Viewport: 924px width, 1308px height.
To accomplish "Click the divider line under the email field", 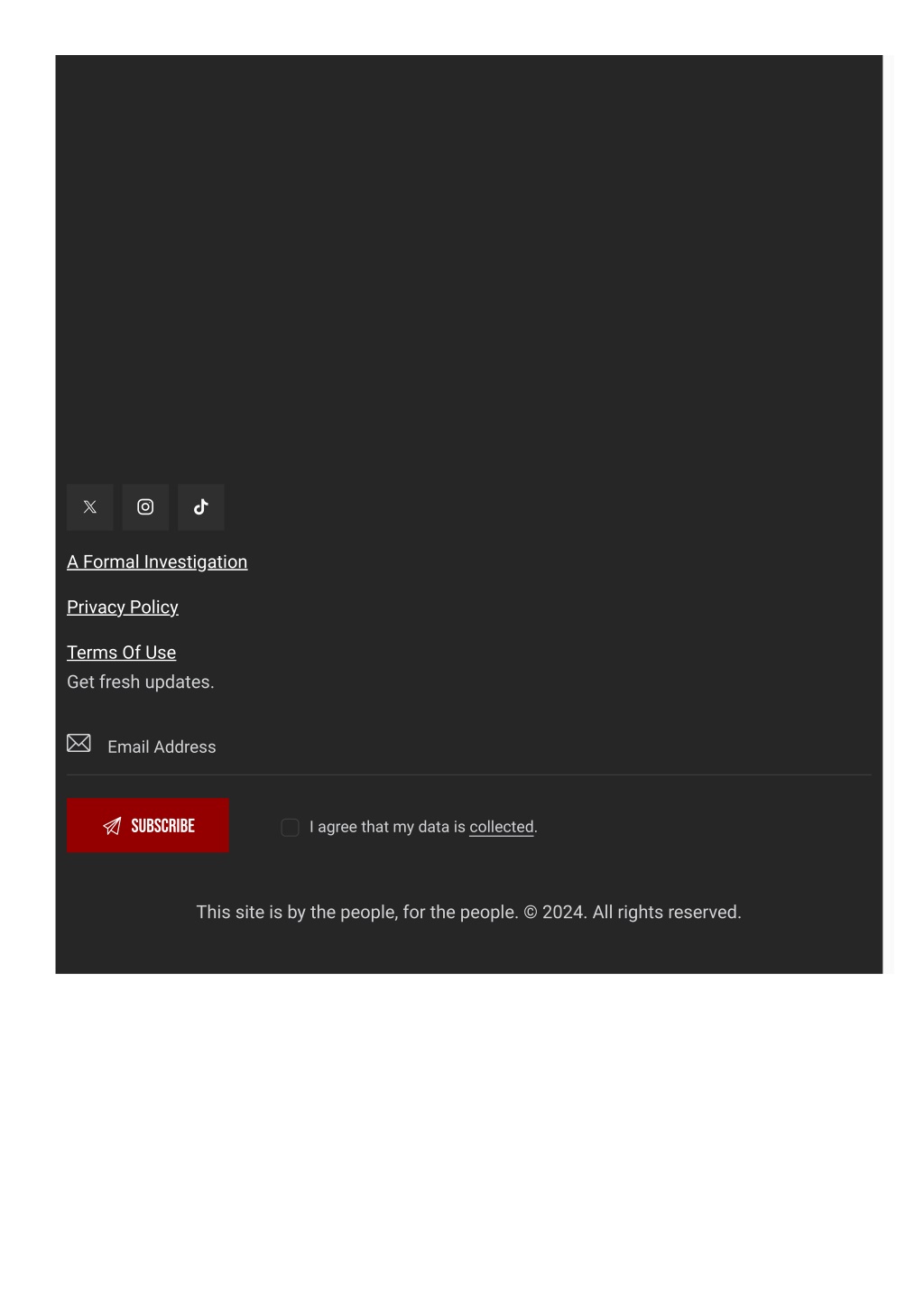I will (x=469, y=775).
